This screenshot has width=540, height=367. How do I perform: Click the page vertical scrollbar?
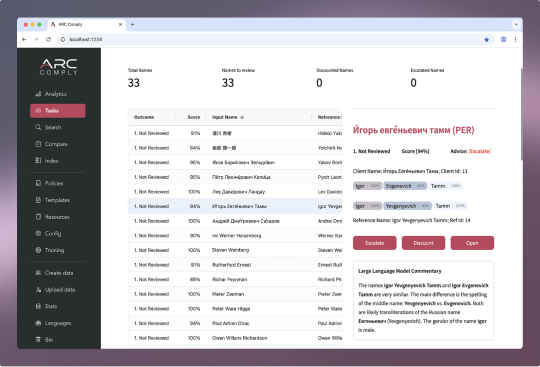point(521,114)
